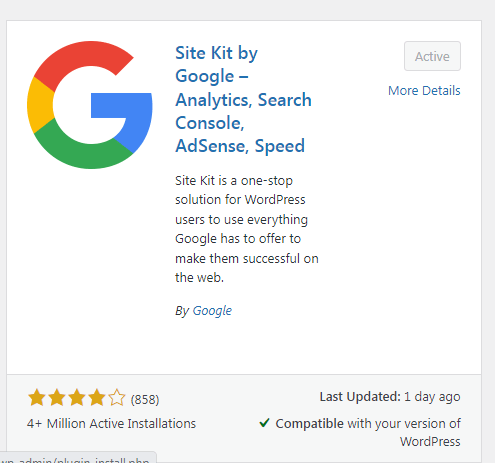This screenshot has width=495, height=463.
Task: Click the second gold rating star
Action: point(57,398)
